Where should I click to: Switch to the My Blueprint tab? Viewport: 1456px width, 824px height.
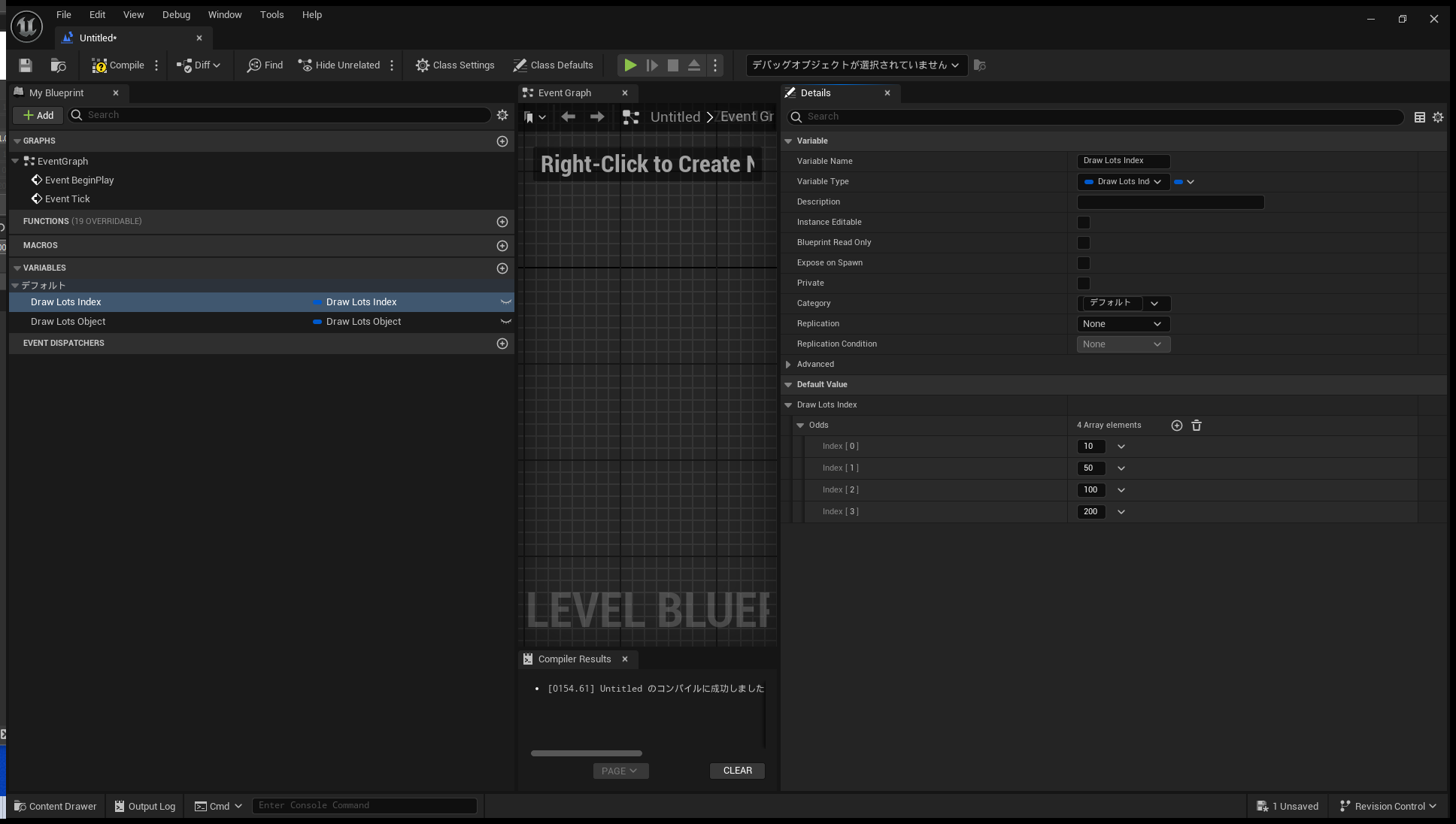pos(56,93)
